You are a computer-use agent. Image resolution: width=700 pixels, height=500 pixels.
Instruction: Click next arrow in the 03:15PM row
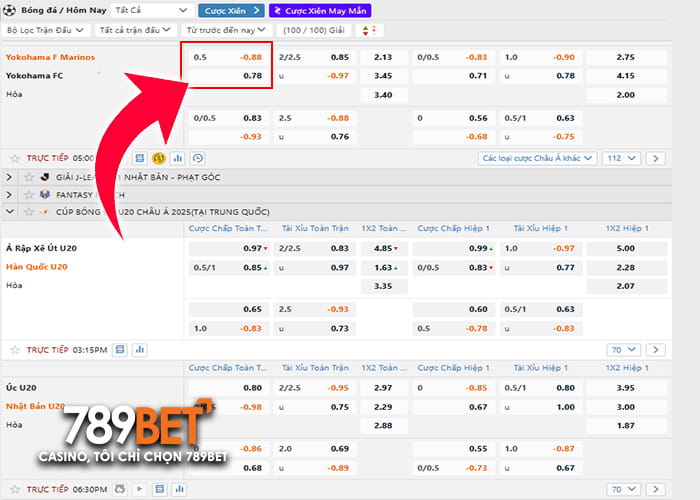click(x=655, y=350)
